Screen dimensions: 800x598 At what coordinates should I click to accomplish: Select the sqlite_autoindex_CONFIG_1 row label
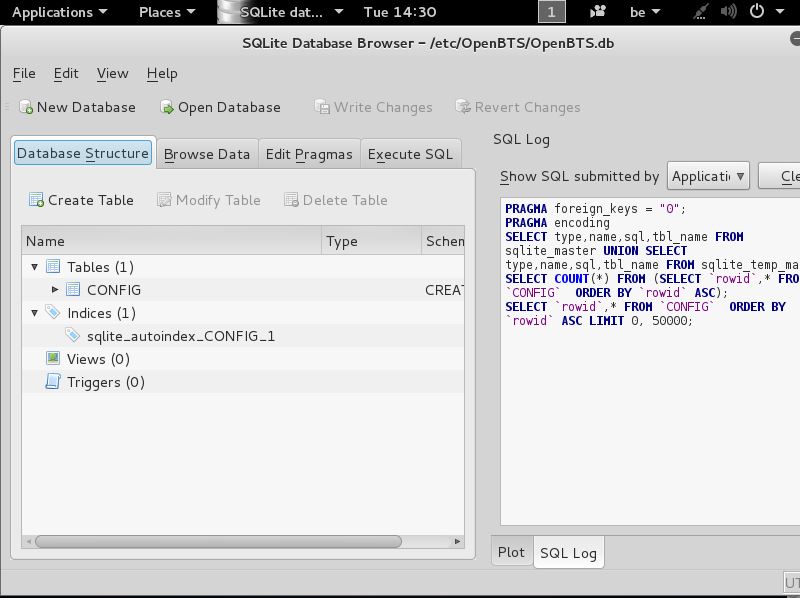pyautogui.click(x=181, y=336)
